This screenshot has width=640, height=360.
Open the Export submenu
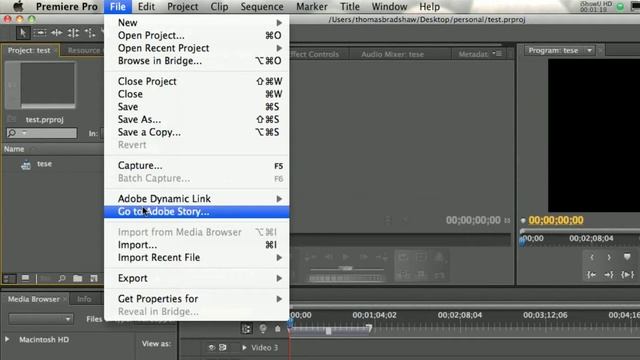pos(197,278)
